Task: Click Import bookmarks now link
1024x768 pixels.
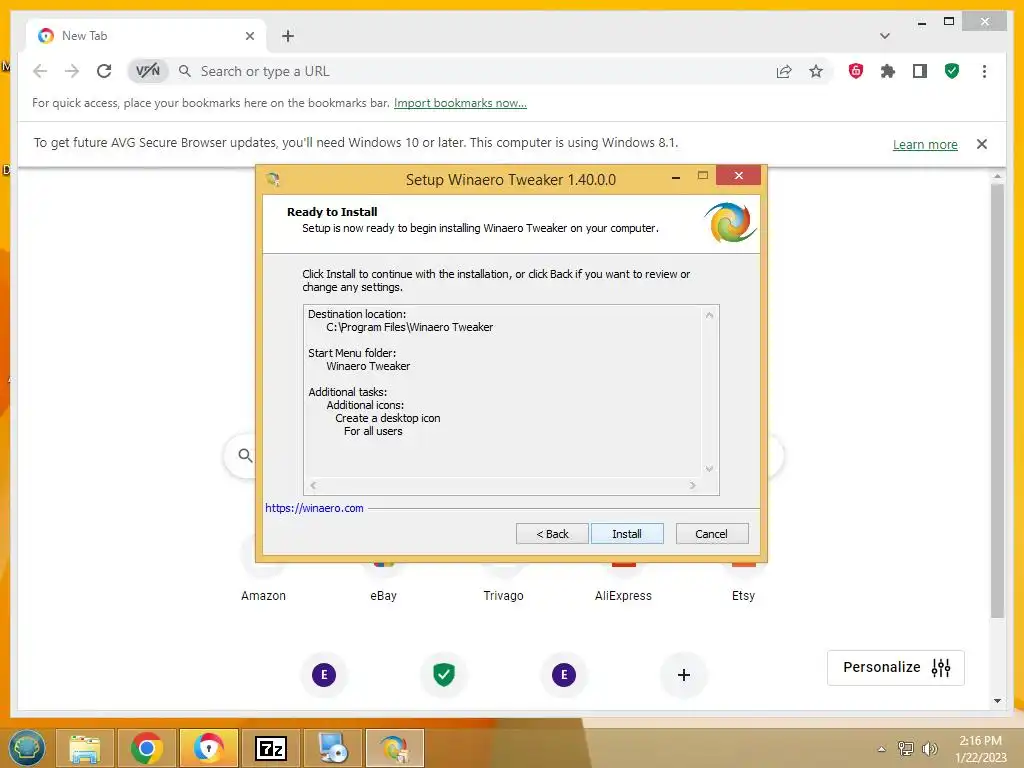Action: 460,103
